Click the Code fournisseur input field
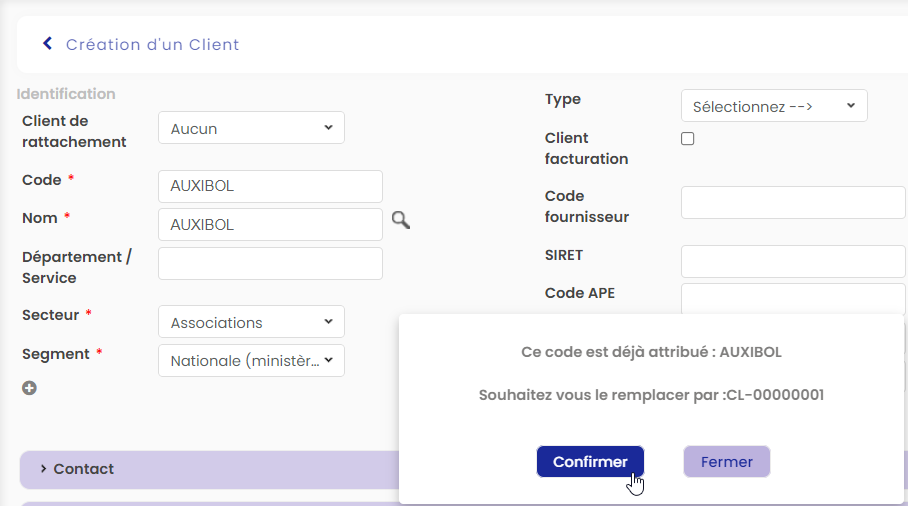908x506 pixels. tap(792, 203)
